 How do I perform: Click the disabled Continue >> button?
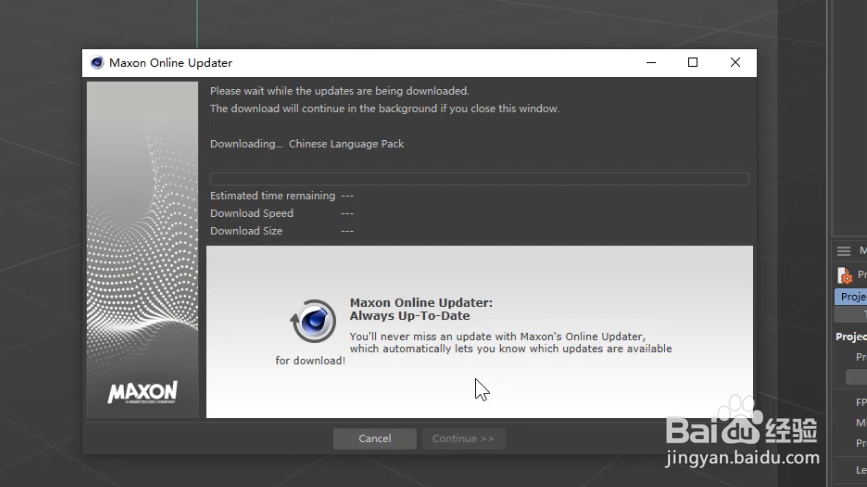(x=463, y=438)
